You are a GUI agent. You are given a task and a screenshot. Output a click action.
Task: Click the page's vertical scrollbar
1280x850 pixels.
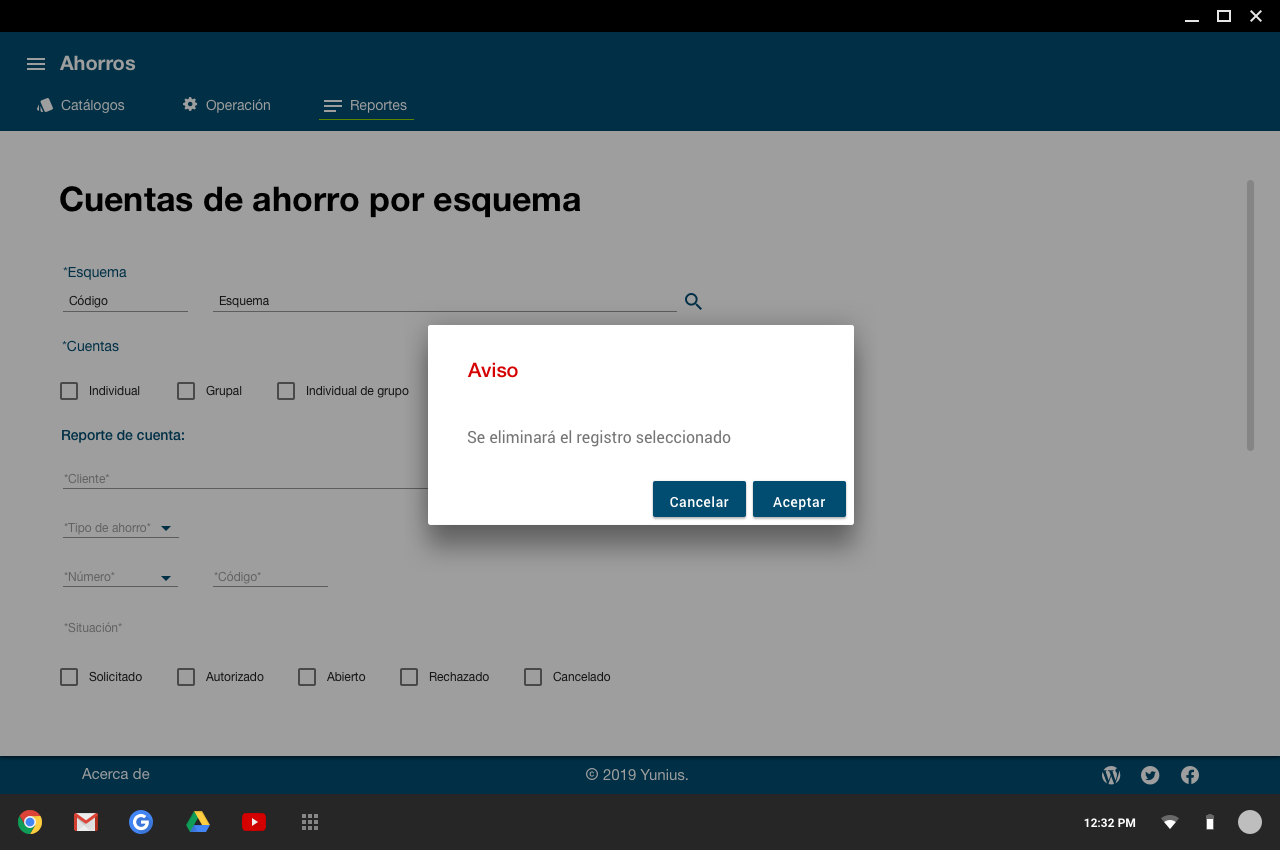[x=1250, y=315]
